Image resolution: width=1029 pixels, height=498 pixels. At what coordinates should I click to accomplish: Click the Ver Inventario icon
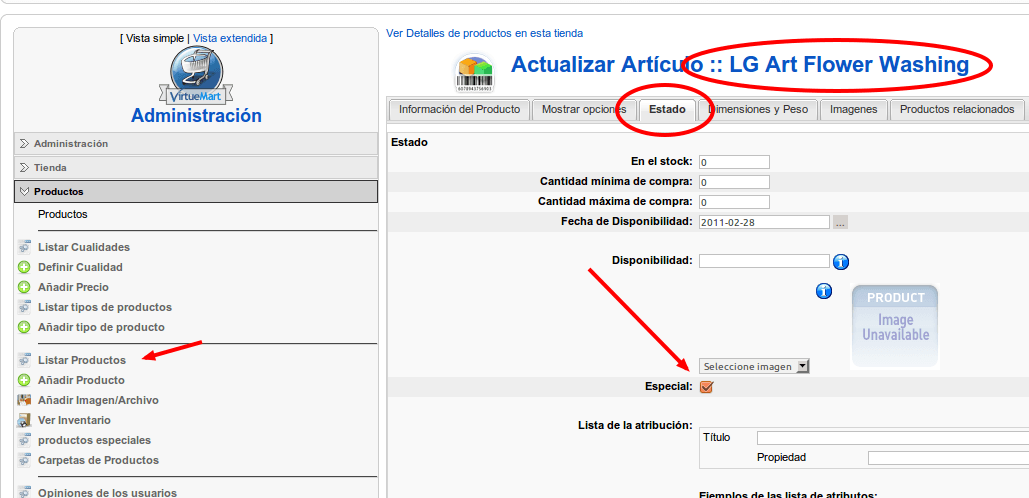coord(24,420)
